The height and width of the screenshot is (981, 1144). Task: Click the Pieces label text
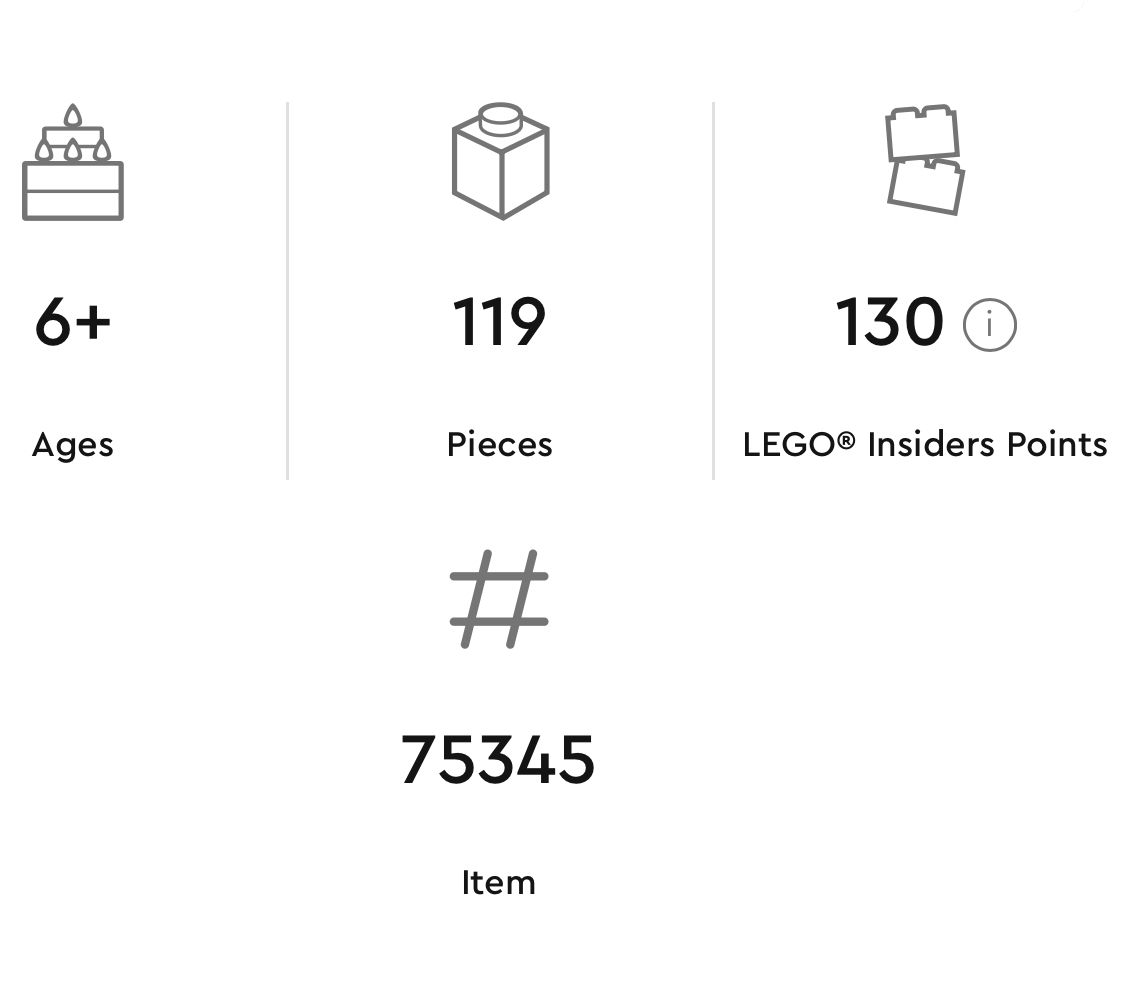coord(500,444)
